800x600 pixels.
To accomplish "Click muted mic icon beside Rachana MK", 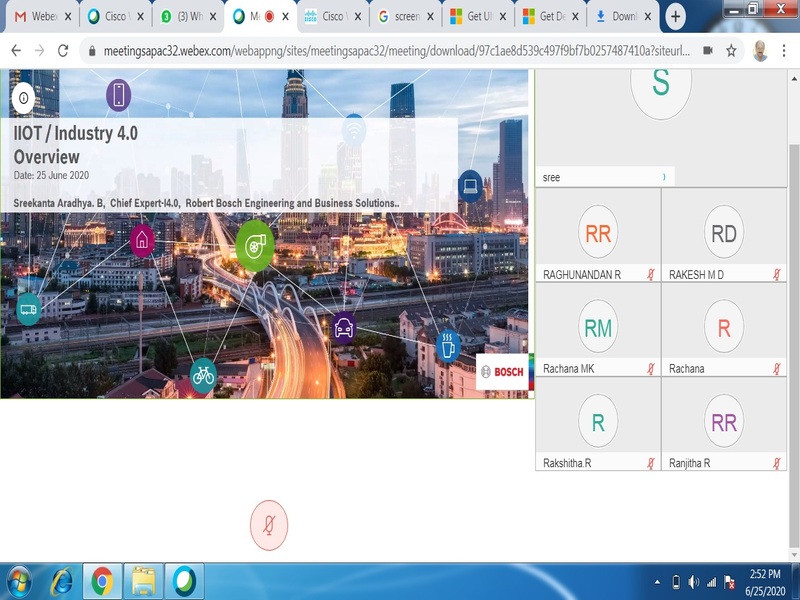I will 651,369.
